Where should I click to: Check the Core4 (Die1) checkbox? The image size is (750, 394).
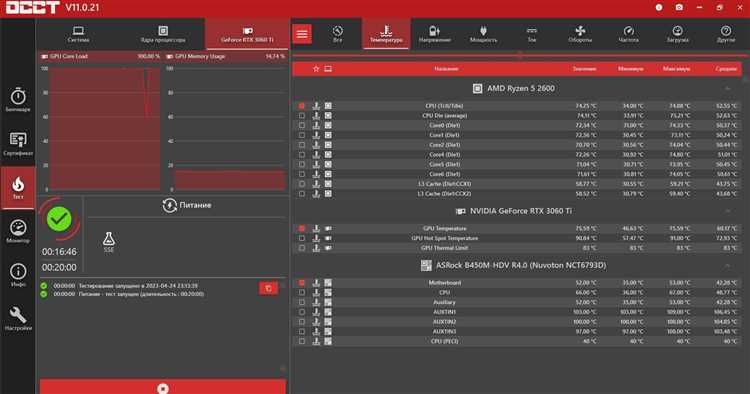302,155
